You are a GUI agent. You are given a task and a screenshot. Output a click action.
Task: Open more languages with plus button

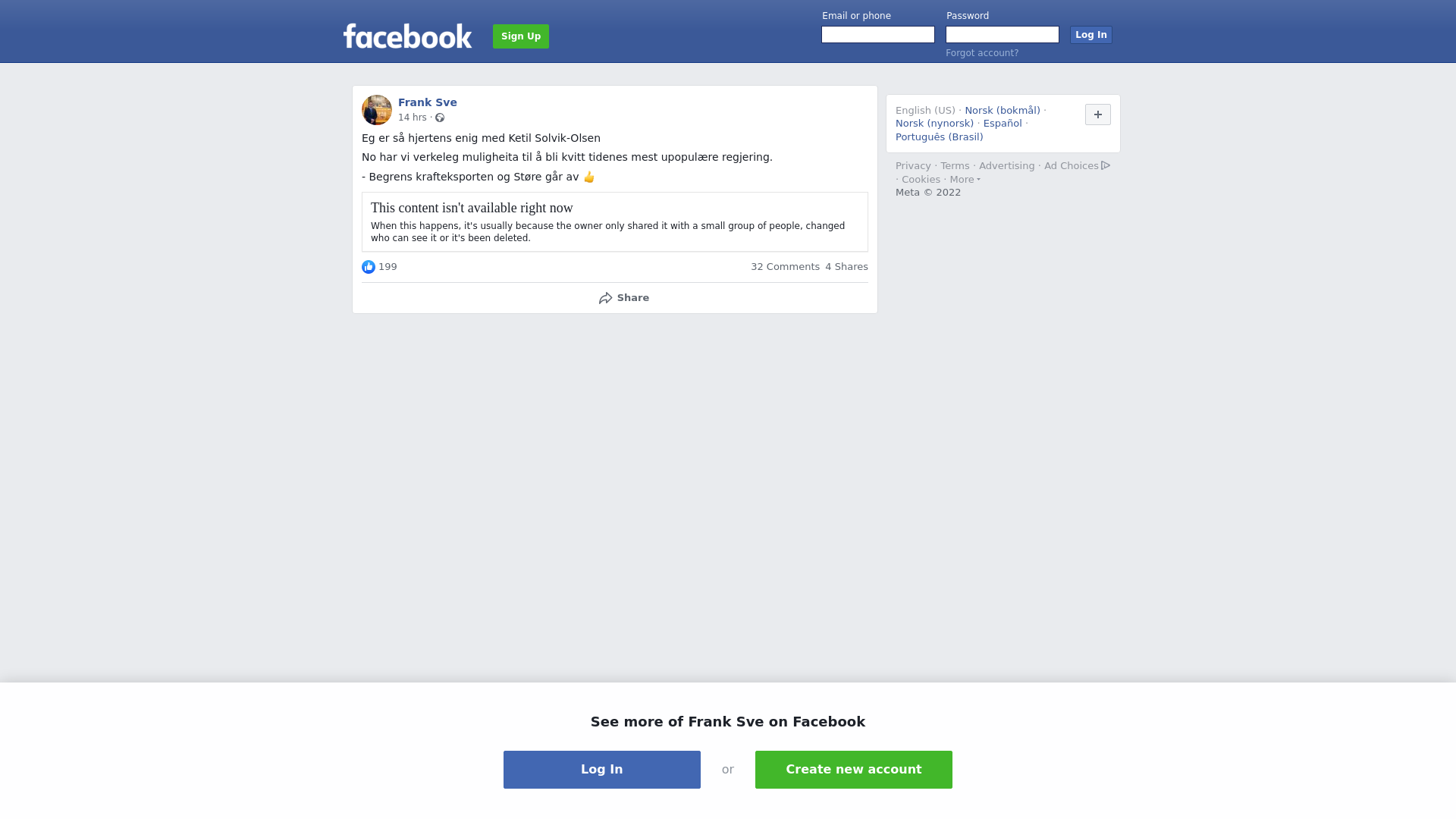[x=1098, y=115]
